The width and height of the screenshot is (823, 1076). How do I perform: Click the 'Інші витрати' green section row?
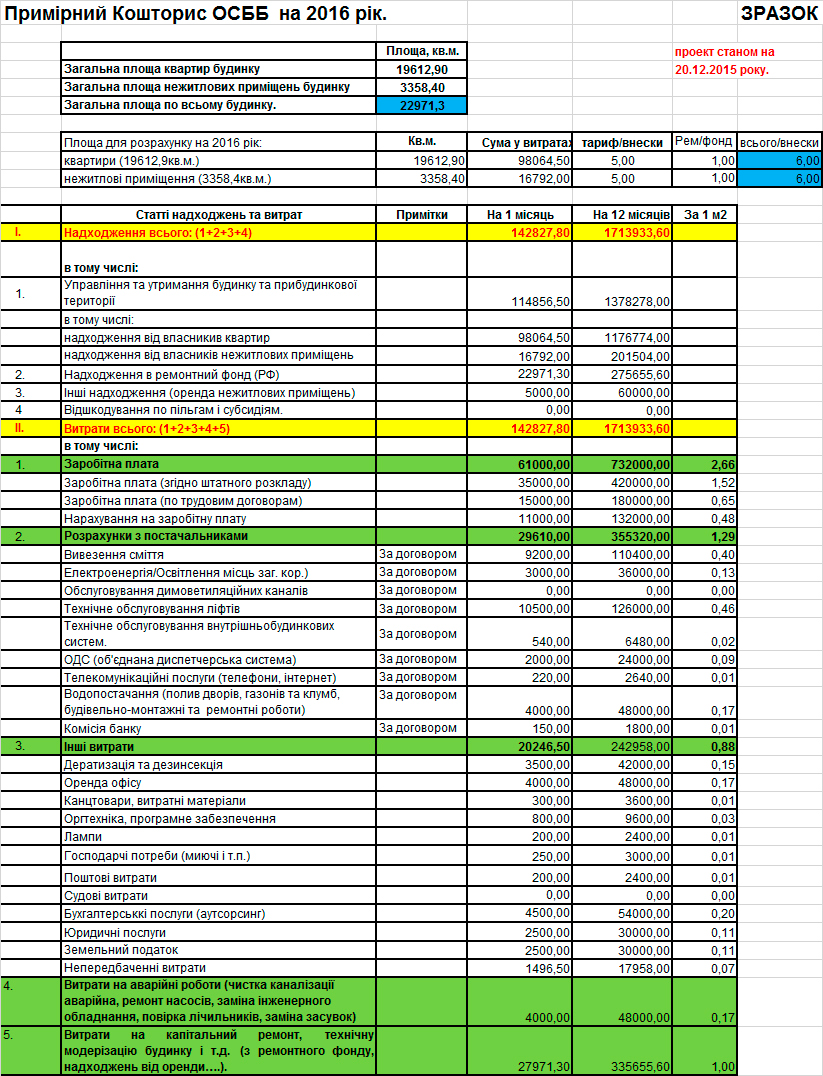(369, 747)
